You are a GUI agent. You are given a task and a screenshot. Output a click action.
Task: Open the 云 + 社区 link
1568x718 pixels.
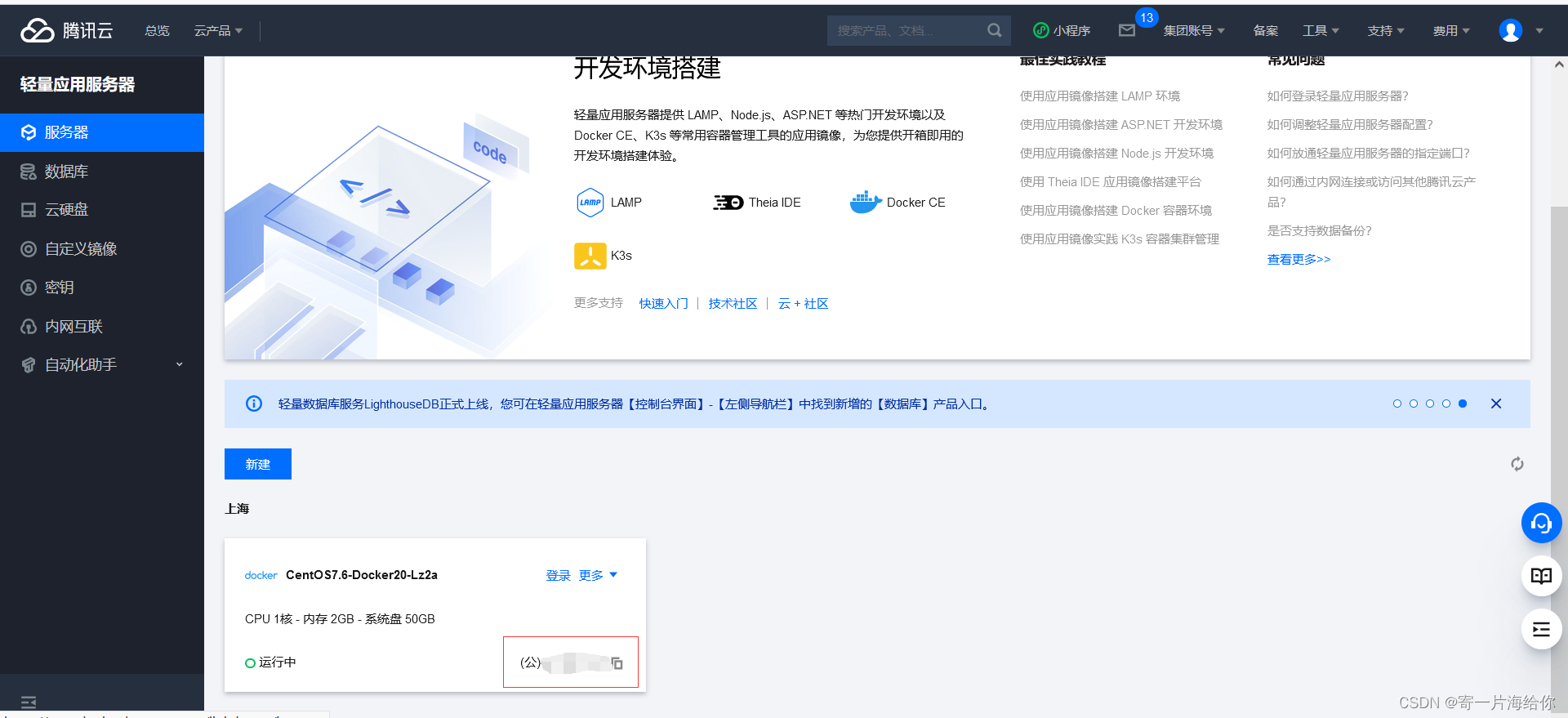(x=803, y=304)
